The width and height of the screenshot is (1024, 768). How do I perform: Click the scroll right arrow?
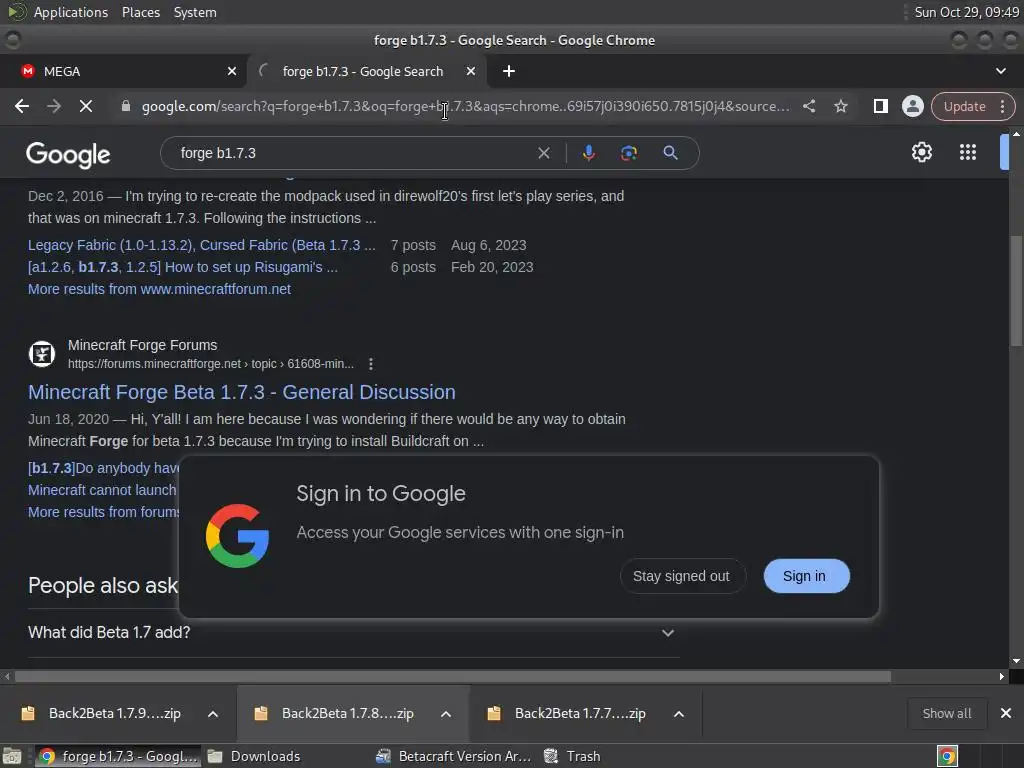pyautogui.click(x=1002, y=677)
